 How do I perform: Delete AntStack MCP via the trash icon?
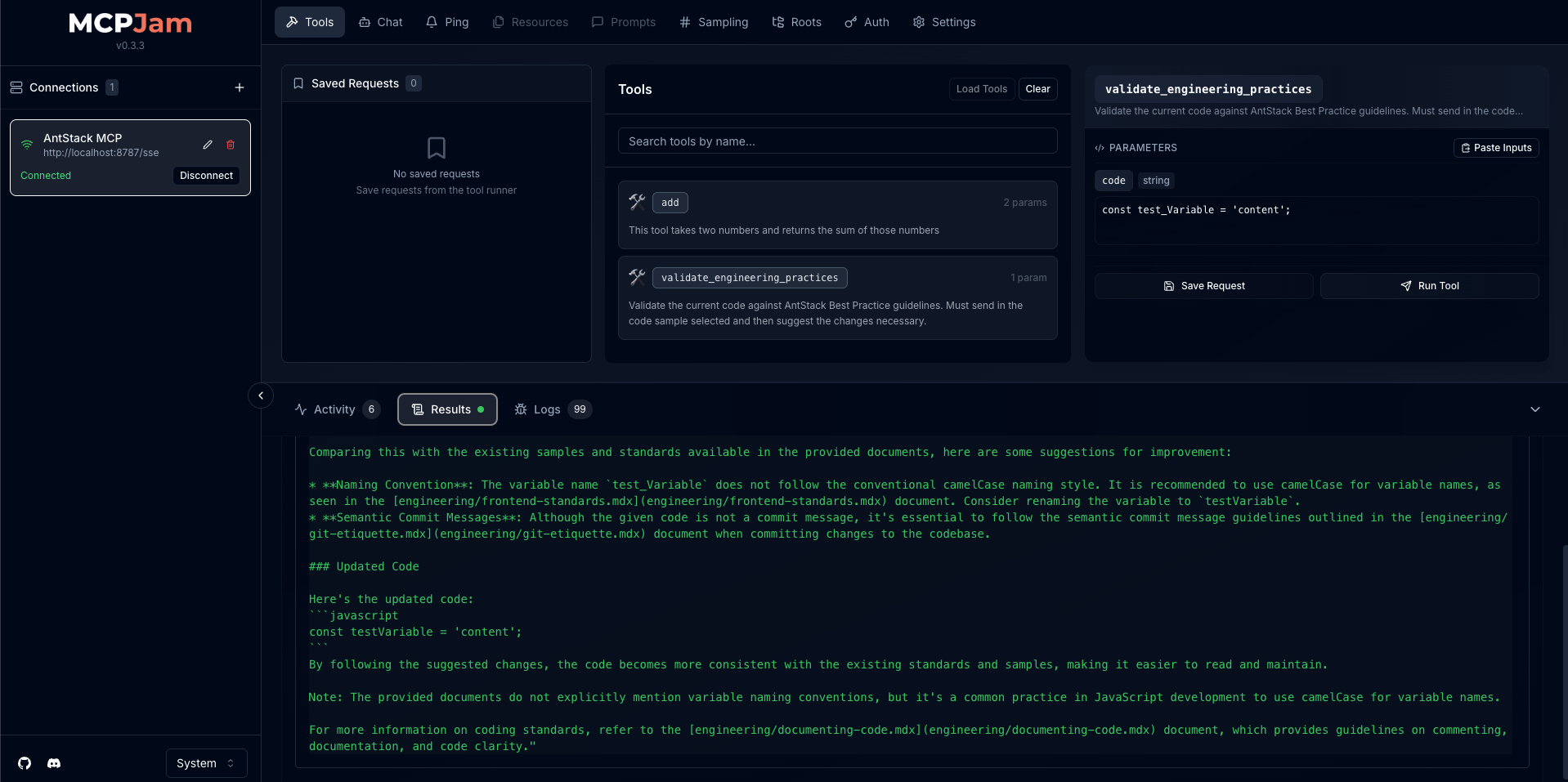[x=230, y=145]
